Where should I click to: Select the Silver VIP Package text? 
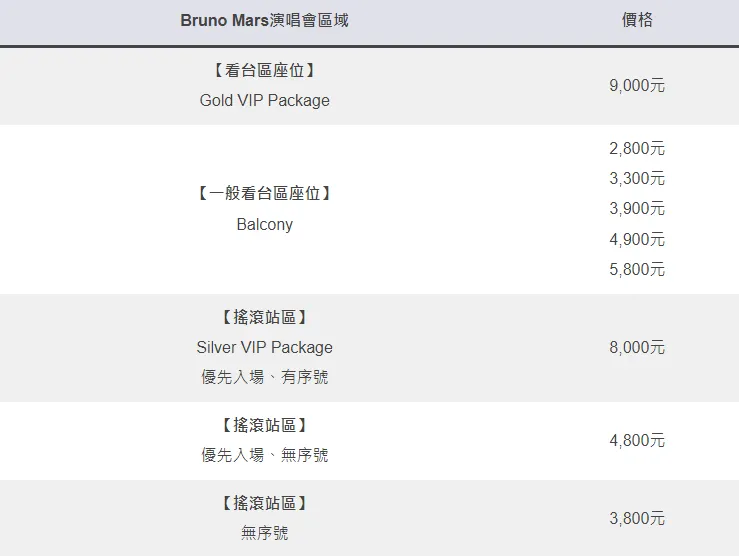tap(264, 347)
